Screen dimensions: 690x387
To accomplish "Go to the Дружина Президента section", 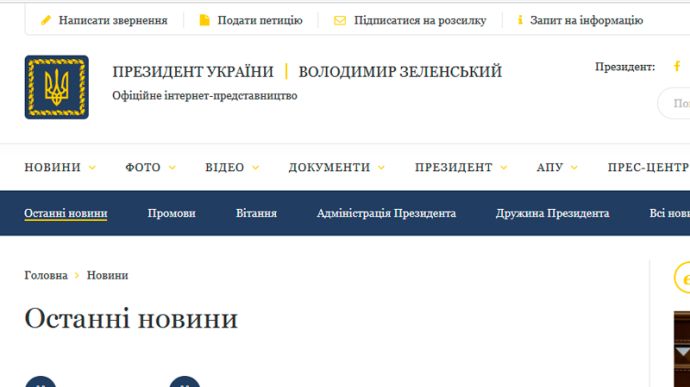I will click(x=552, y=213).
